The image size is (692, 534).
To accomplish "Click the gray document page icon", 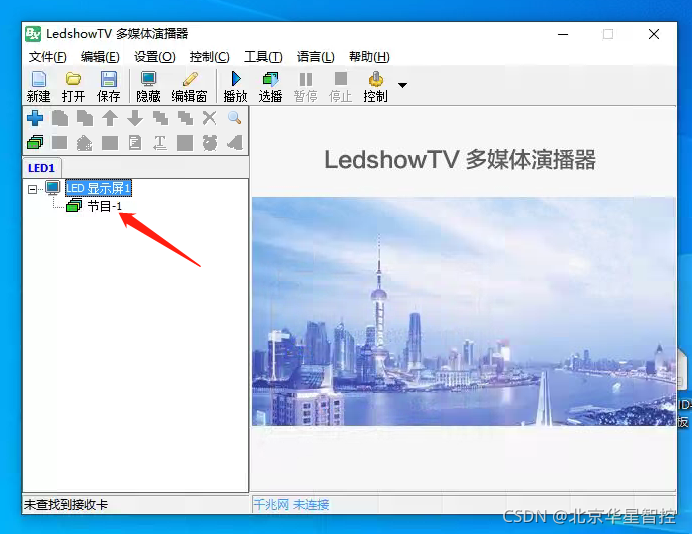I will (135, 143).
